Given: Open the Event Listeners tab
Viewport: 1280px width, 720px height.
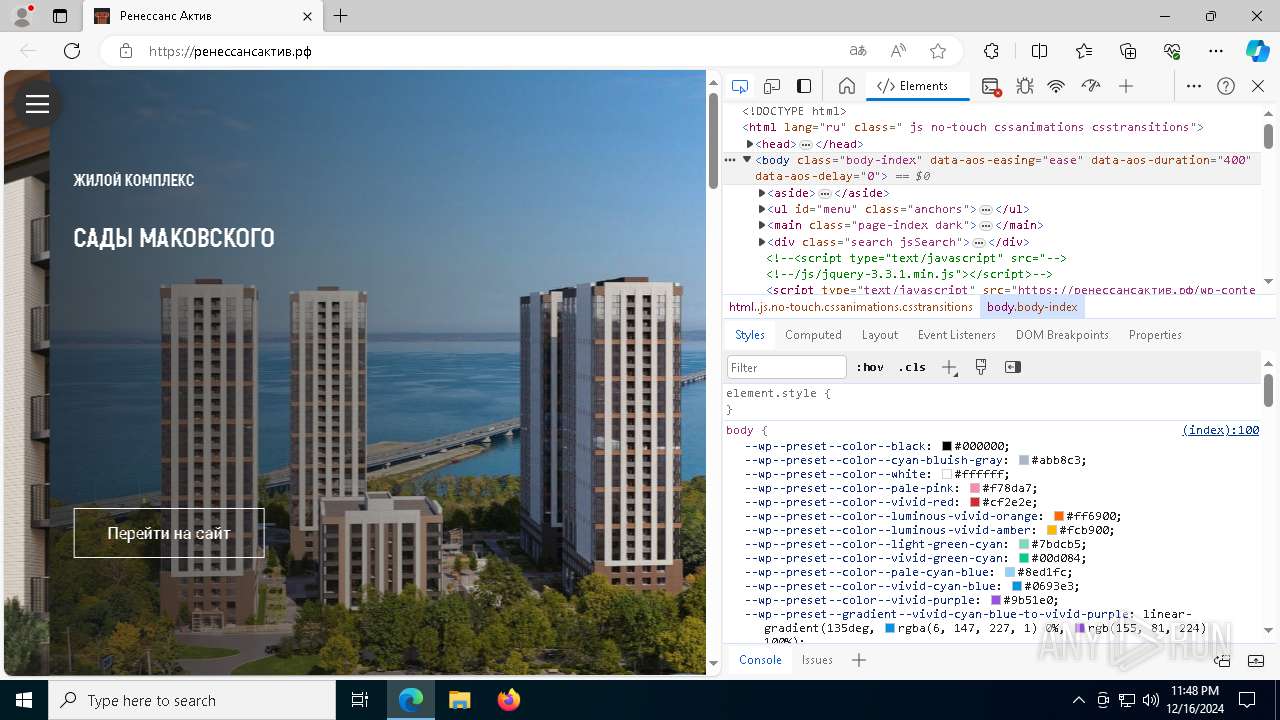Looking at the screenshot, I should (957, 335).
